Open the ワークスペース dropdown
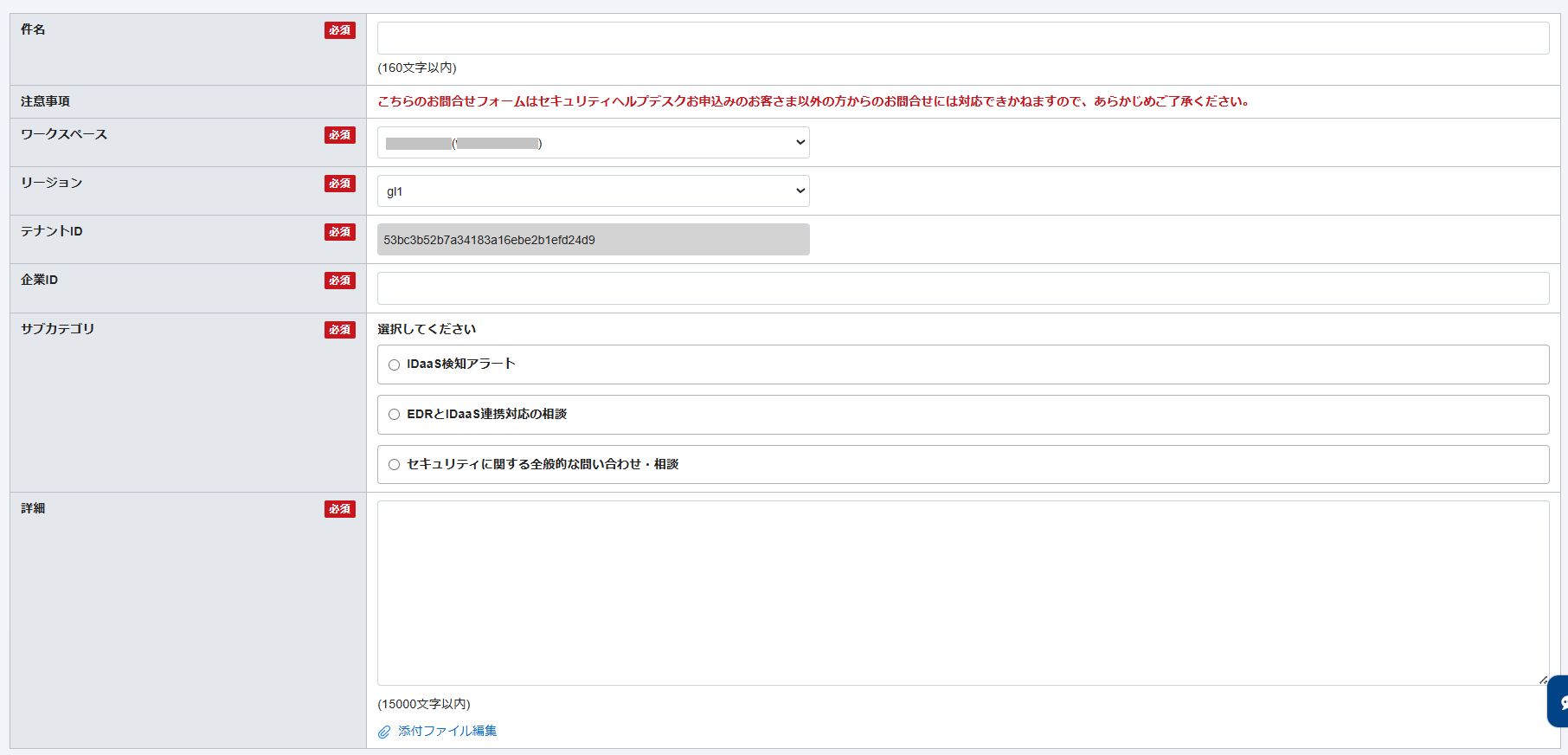This screenshot has width=1568, height=755. pos(593,143)
